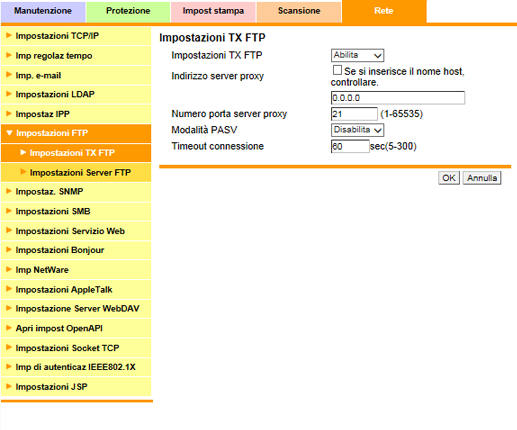Click the proxy server address field
Image resolution: width=517 pixels, height=430 pixels.
point(398,98)
